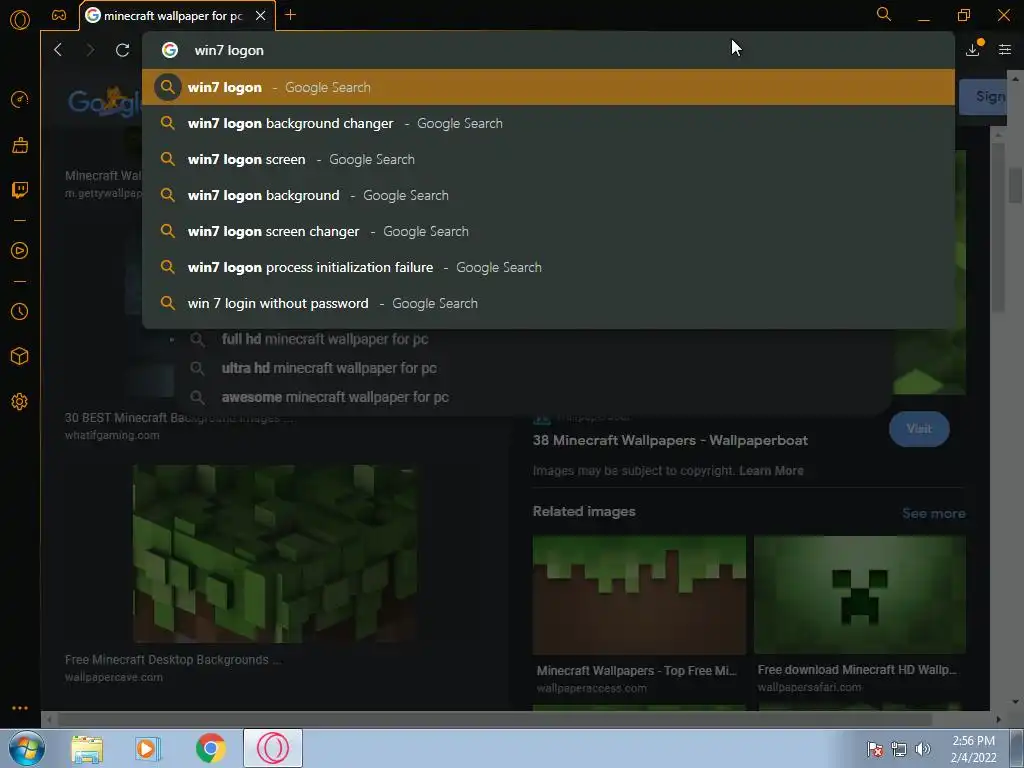Click the vertical page scrollbar thumb
This screenshot has height=768, width=1024.
coord(1014,186)
